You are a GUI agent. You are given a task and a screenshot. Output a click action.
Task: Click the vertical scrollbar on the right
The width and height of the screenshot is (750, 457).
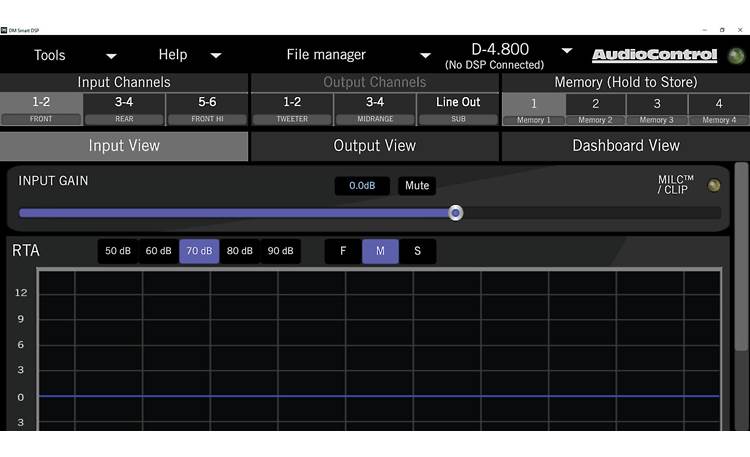pyautogui.click(x=741, y=260)
